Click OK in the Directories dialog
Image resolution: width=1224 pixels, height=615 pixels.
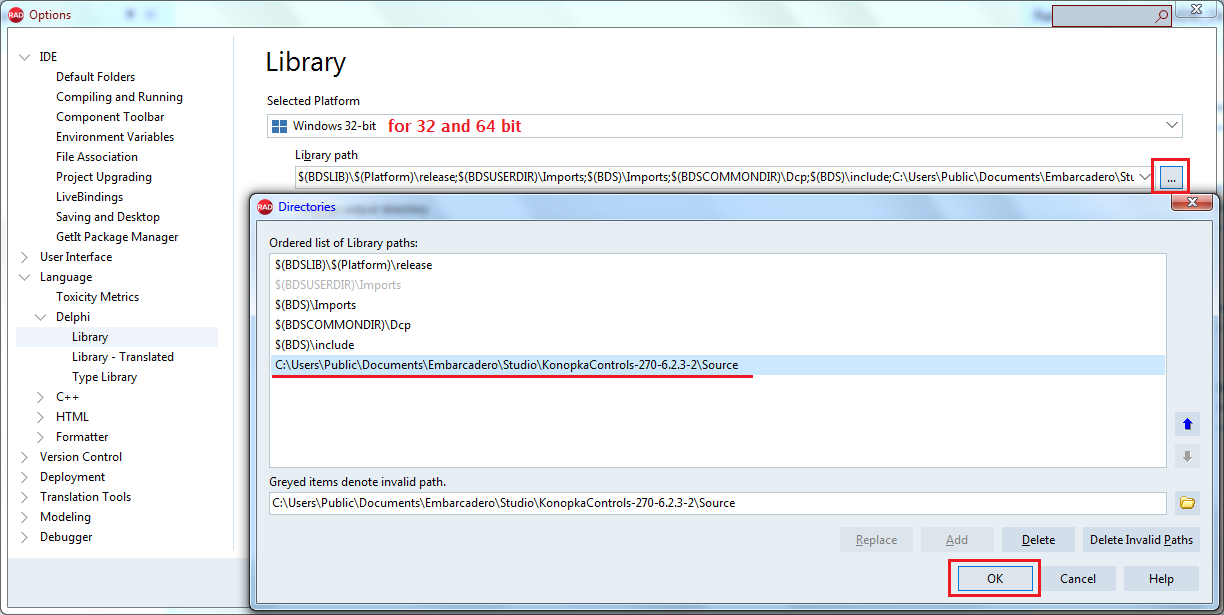(x=994, y=578)
